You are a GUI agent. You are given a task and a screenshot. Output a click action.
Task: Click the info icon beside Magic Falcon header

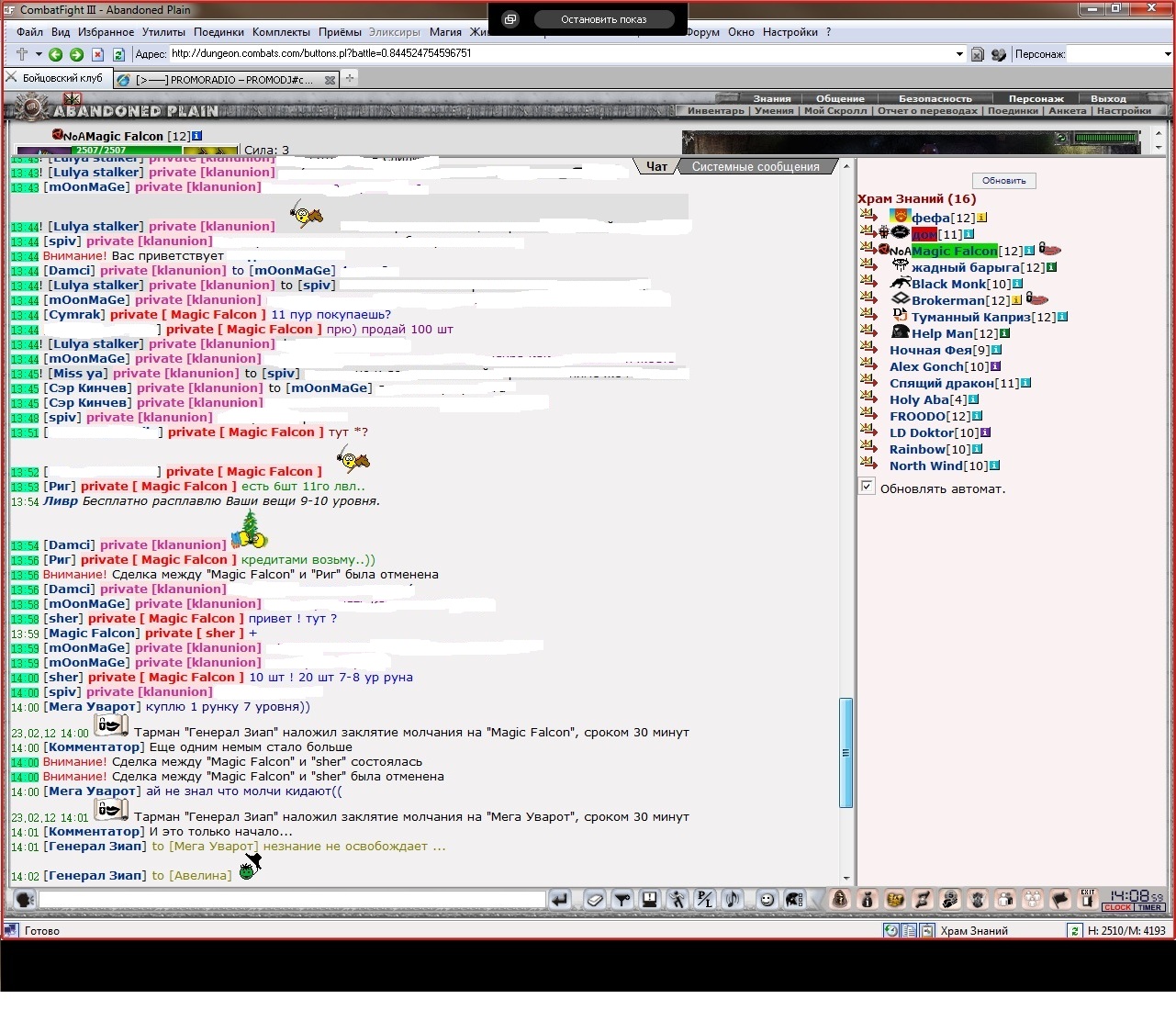pos(196,136)
